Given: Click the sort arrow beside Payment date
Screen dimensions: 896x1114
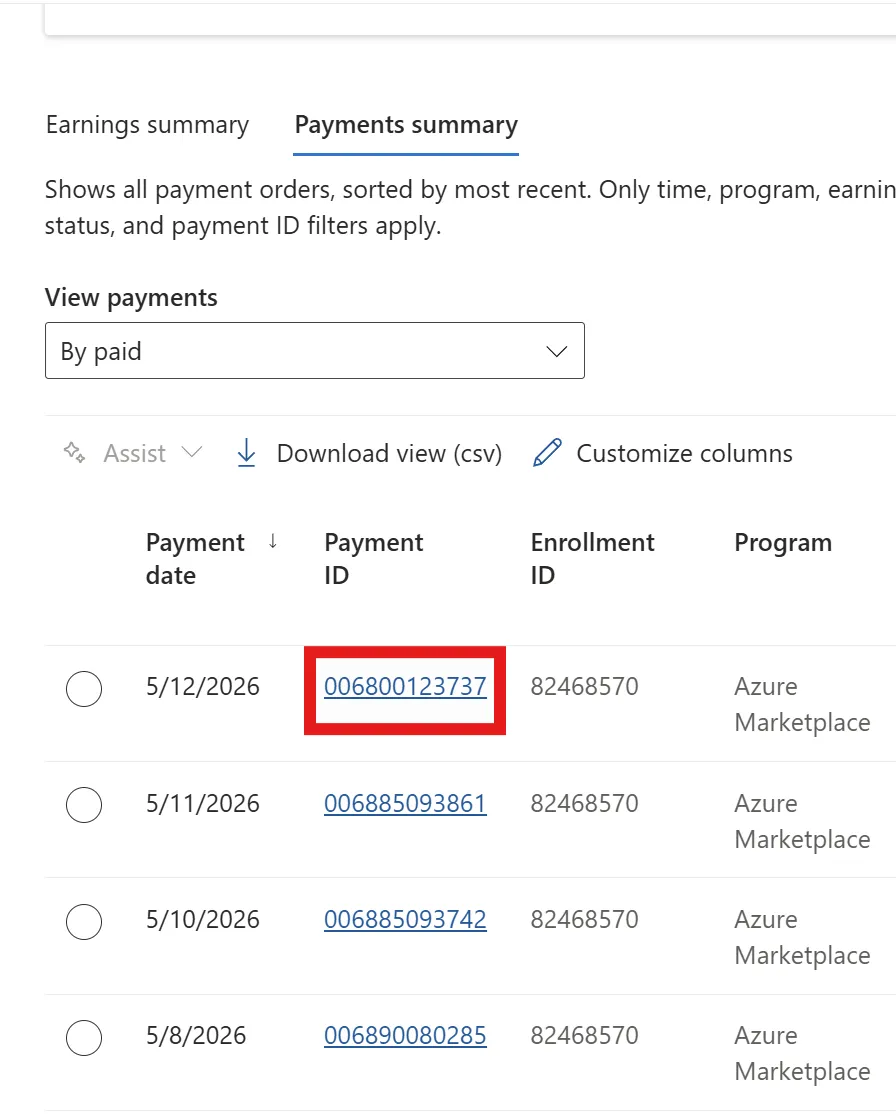Looking at the screenshot, I should [273, 542].
